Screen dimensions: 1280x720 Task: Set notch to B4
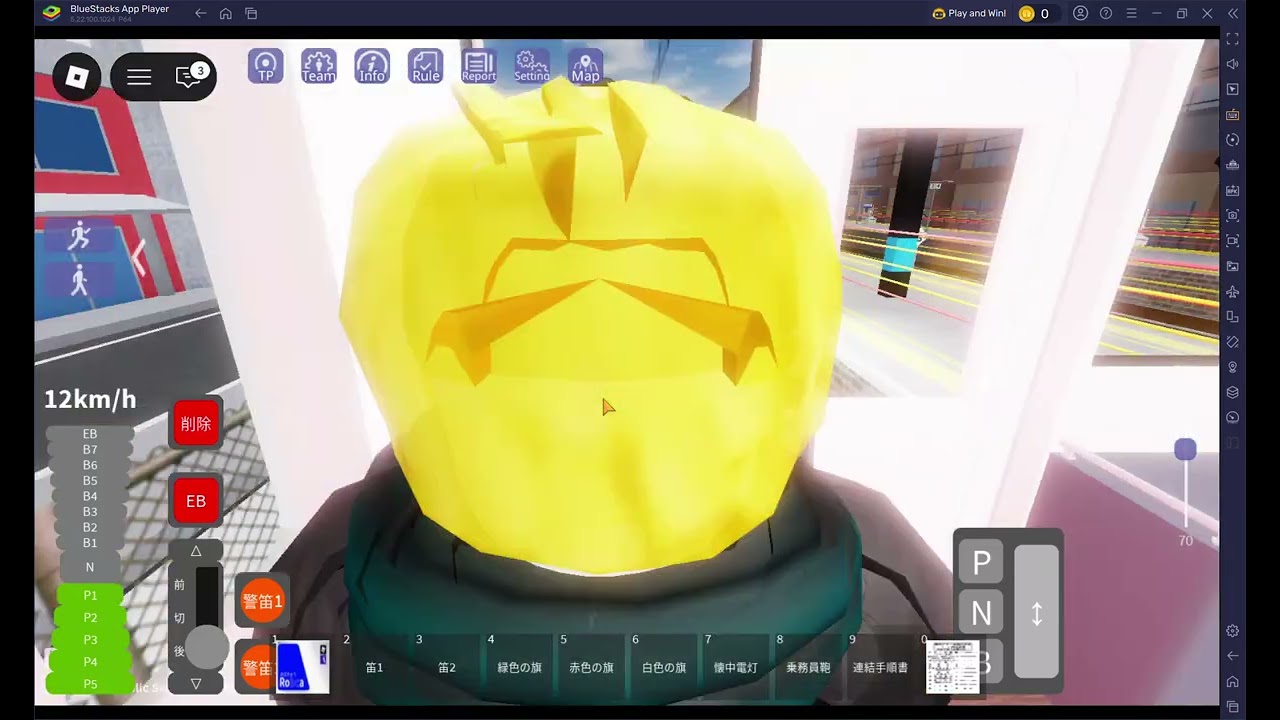[x=90, y=496]
